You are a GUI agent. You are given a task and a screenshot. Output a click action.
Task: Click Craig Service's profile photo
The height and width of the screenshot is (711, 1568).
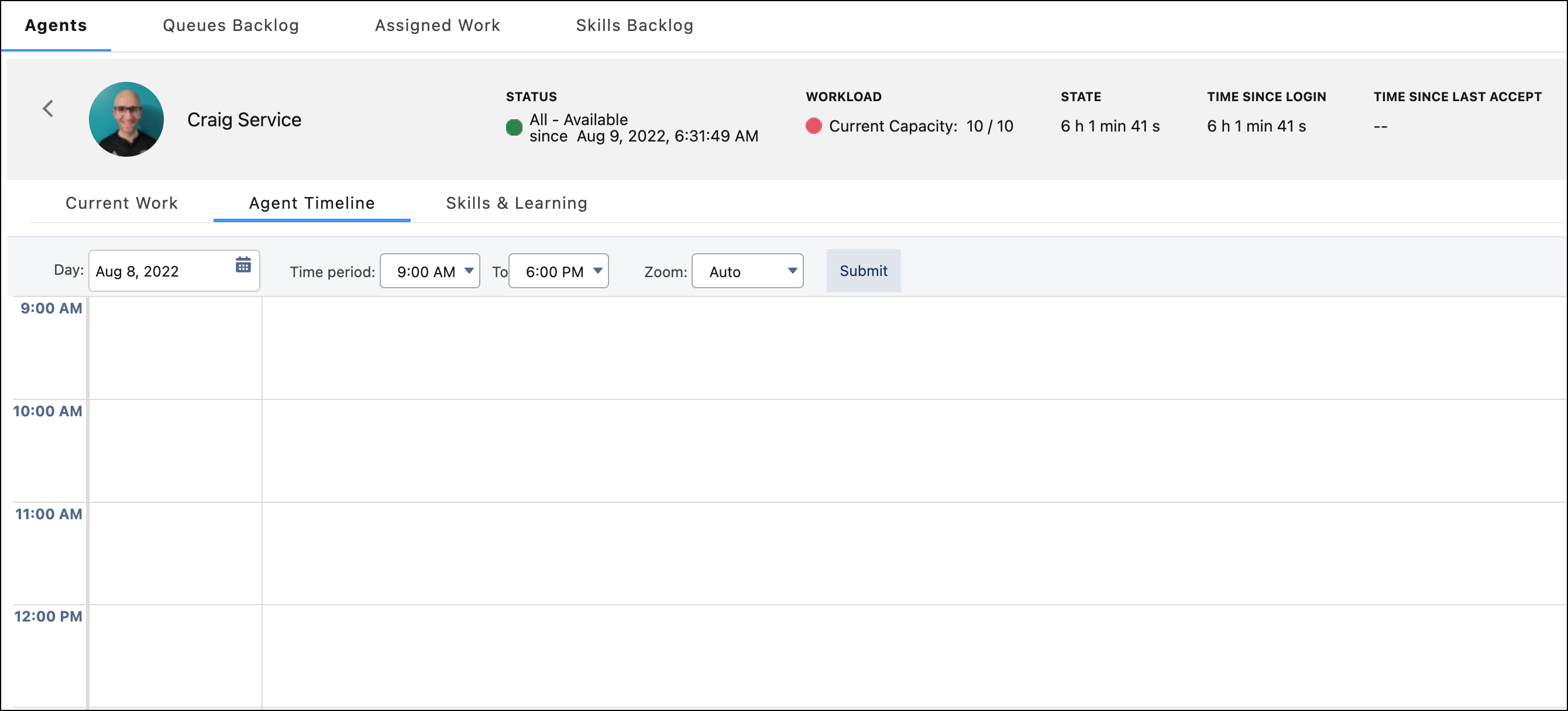pos(126,119)
